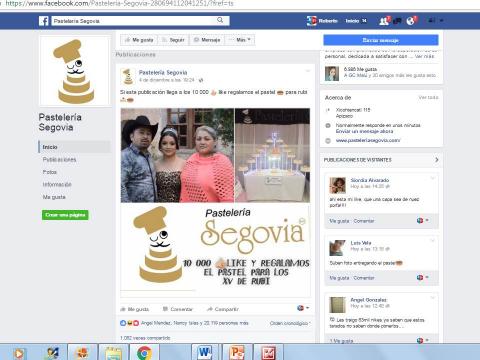The image size is (480, 360).
Task: Click the Facebook logo icon
Action: [x=44, y=21]
